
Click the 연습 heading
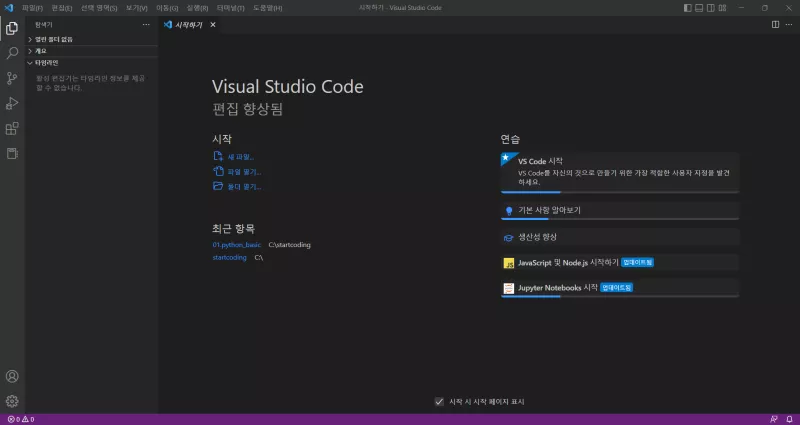[x=510, y=139]
